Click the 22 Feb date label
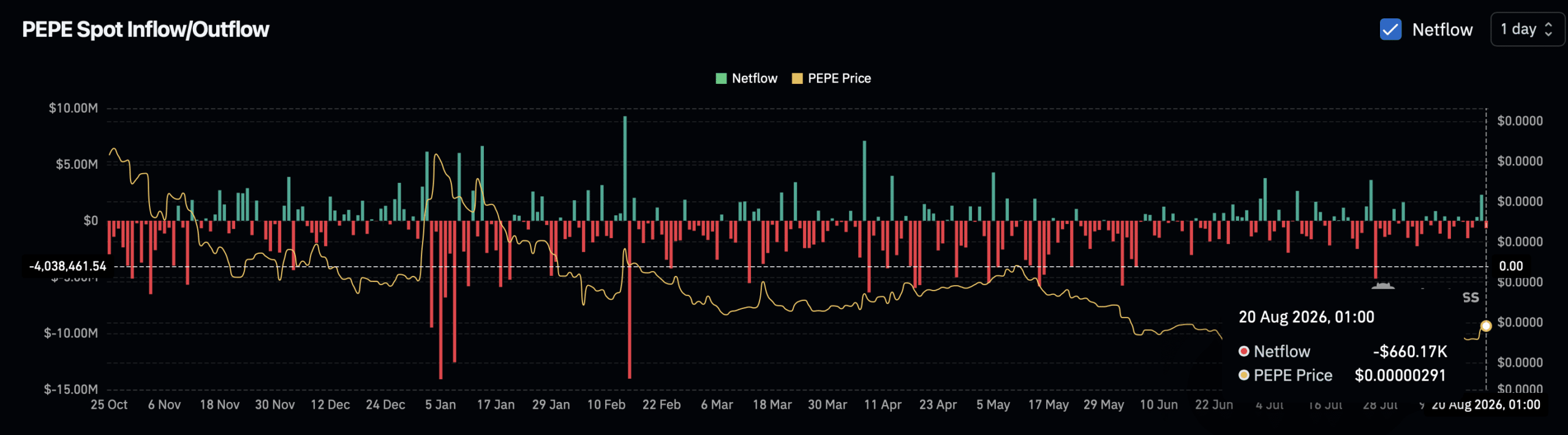The height and width of the screenshot is (435, 1568). pos(661,405)
